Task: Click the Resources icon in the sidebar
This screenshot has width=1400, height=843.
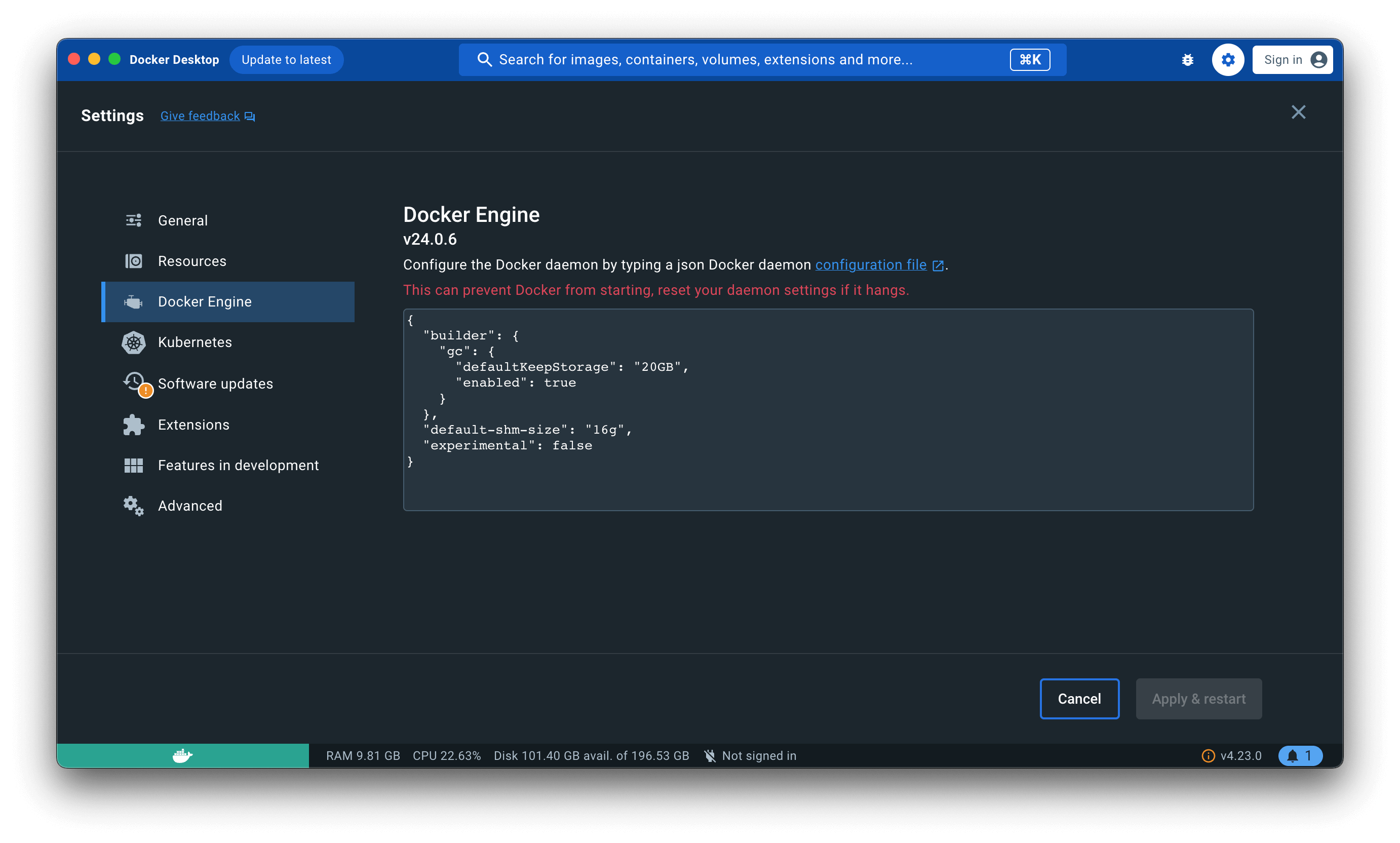Action: (x=134, y=261)
